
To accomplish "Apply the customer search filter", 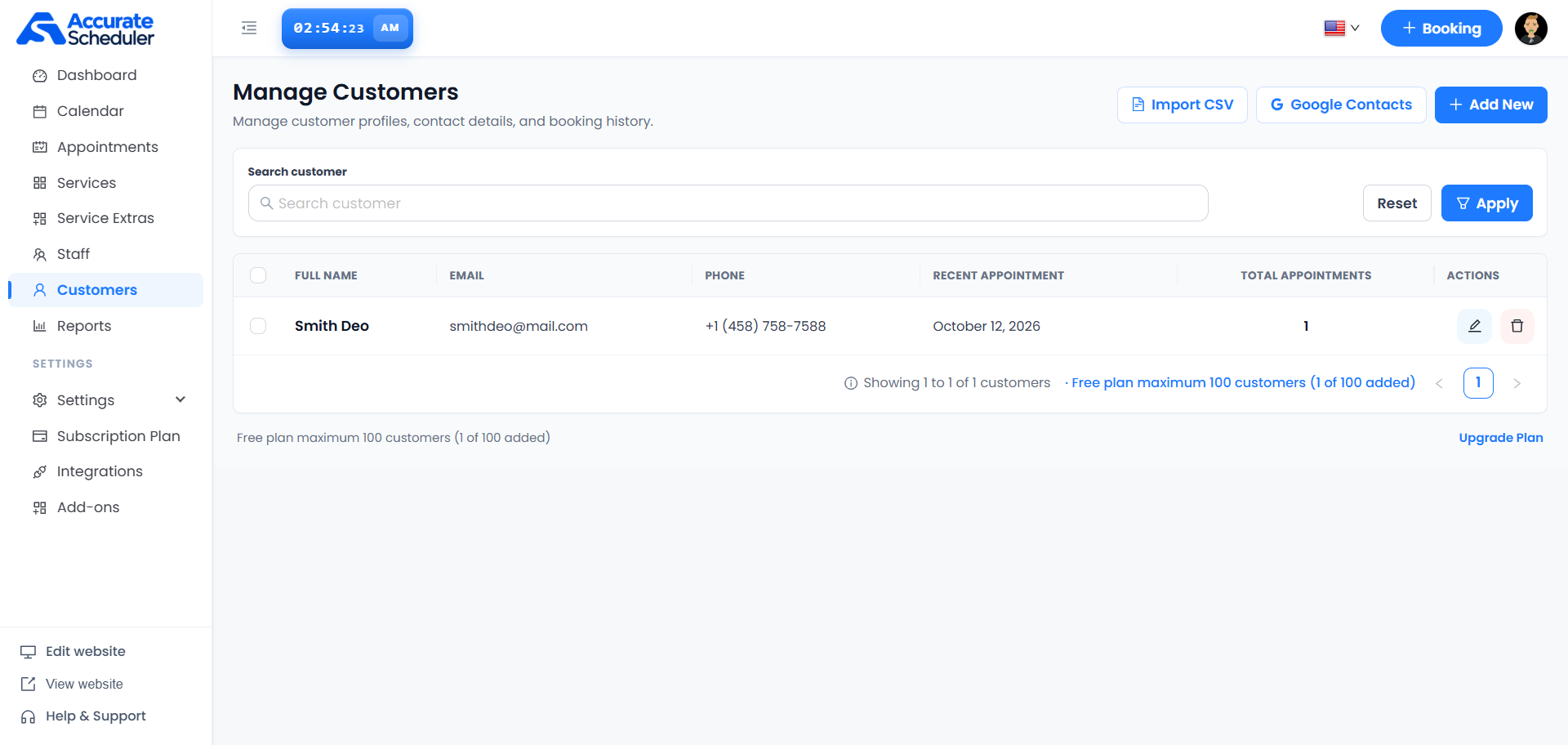I will pyautogui.click(x=1487, y=203).
